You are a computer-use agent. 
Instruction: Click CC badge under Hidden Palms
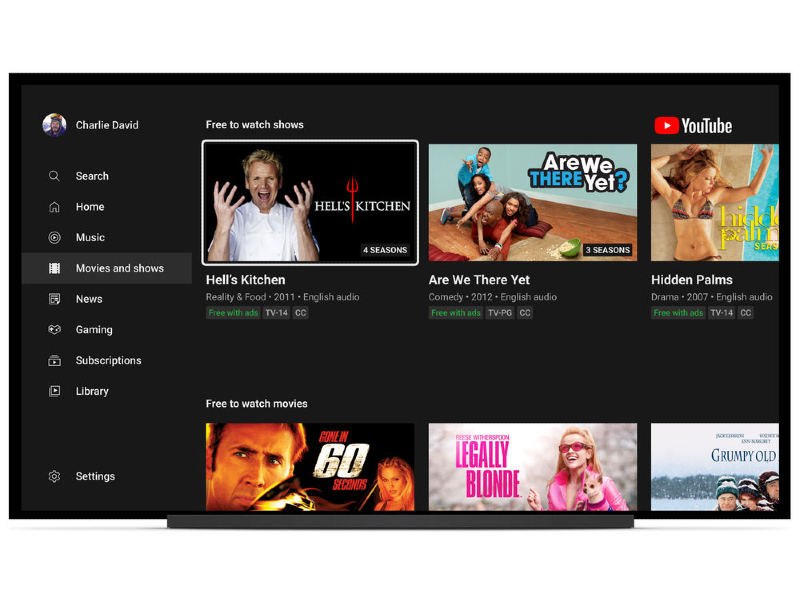click(x=746, y=313)
